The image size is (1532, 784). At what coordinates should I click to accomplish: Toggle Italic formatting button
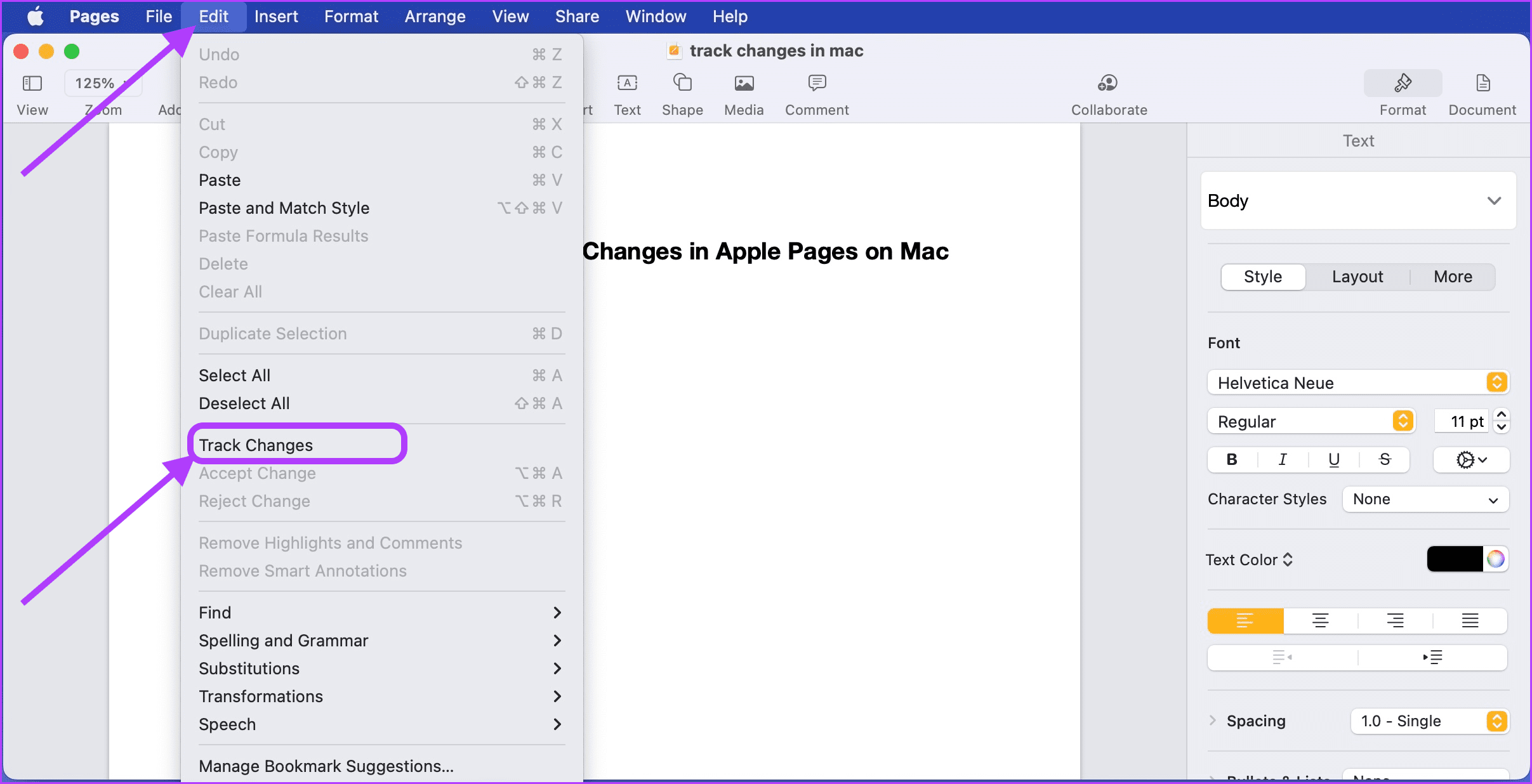(1283, 459)
